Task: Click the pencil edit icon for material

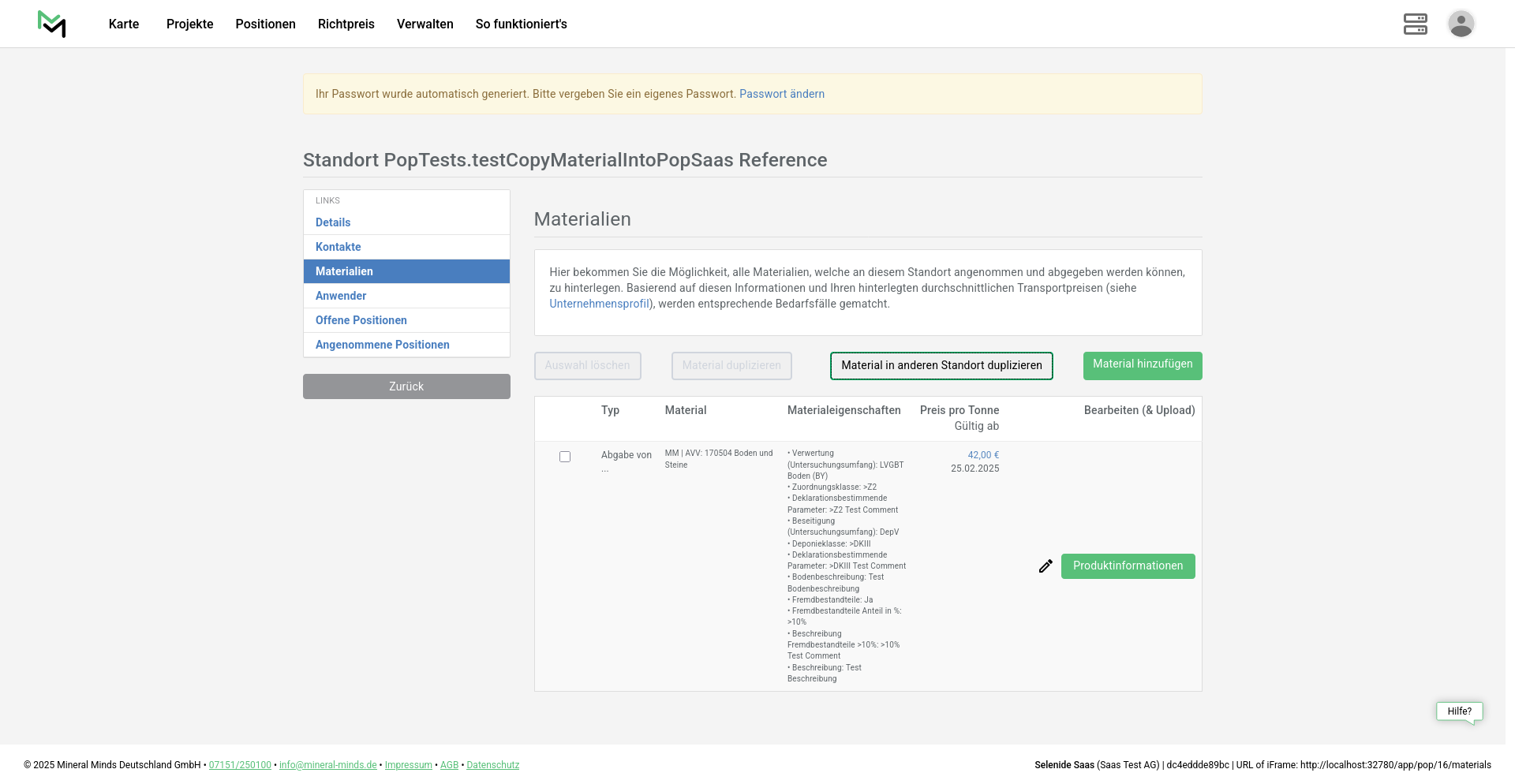Action: click(x=1046, y=566)
